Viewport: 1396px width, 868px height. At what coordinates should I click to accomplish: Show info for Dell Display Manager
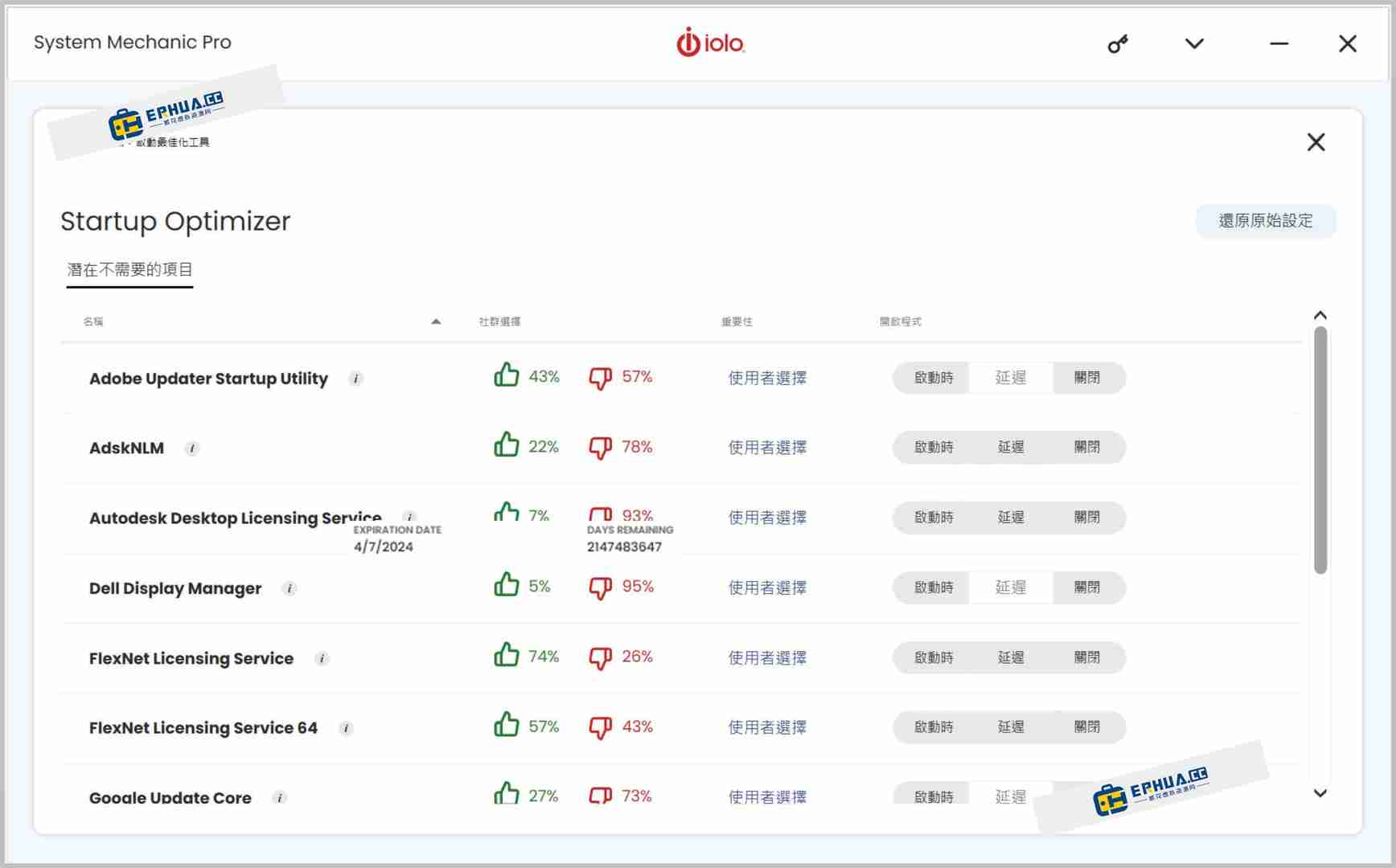pos(289,588)
